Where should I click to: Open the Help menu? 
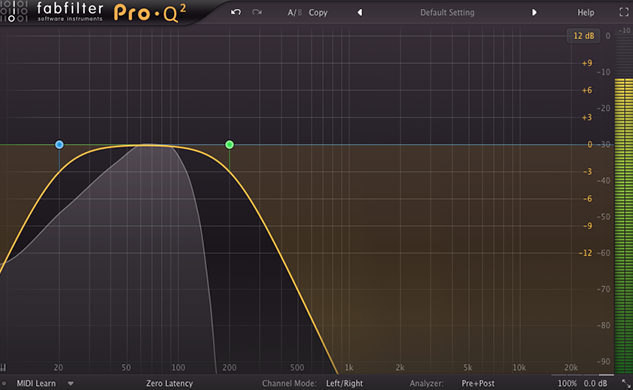coord(585,13)
